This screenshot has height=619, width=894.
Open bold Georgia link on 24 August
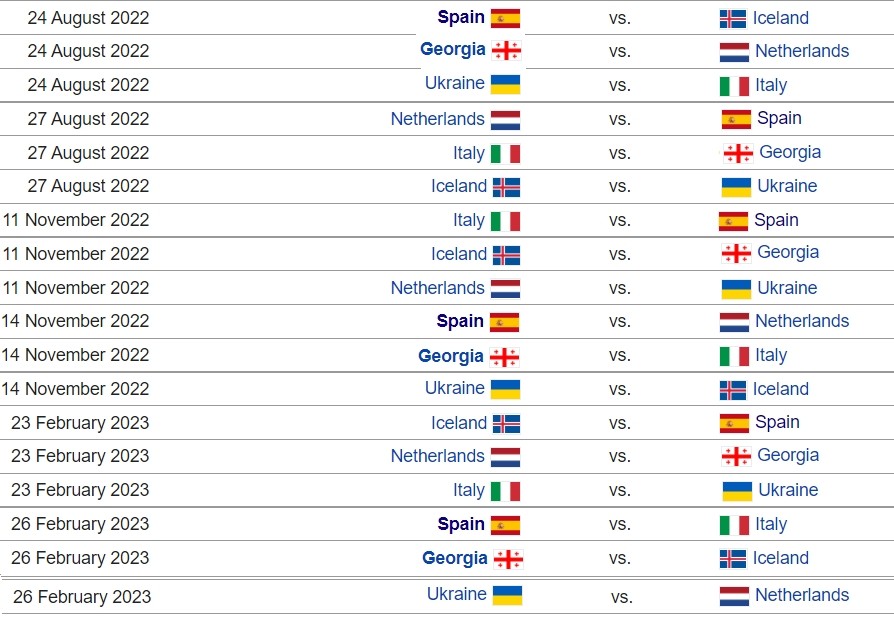click(x=453, y=49)
